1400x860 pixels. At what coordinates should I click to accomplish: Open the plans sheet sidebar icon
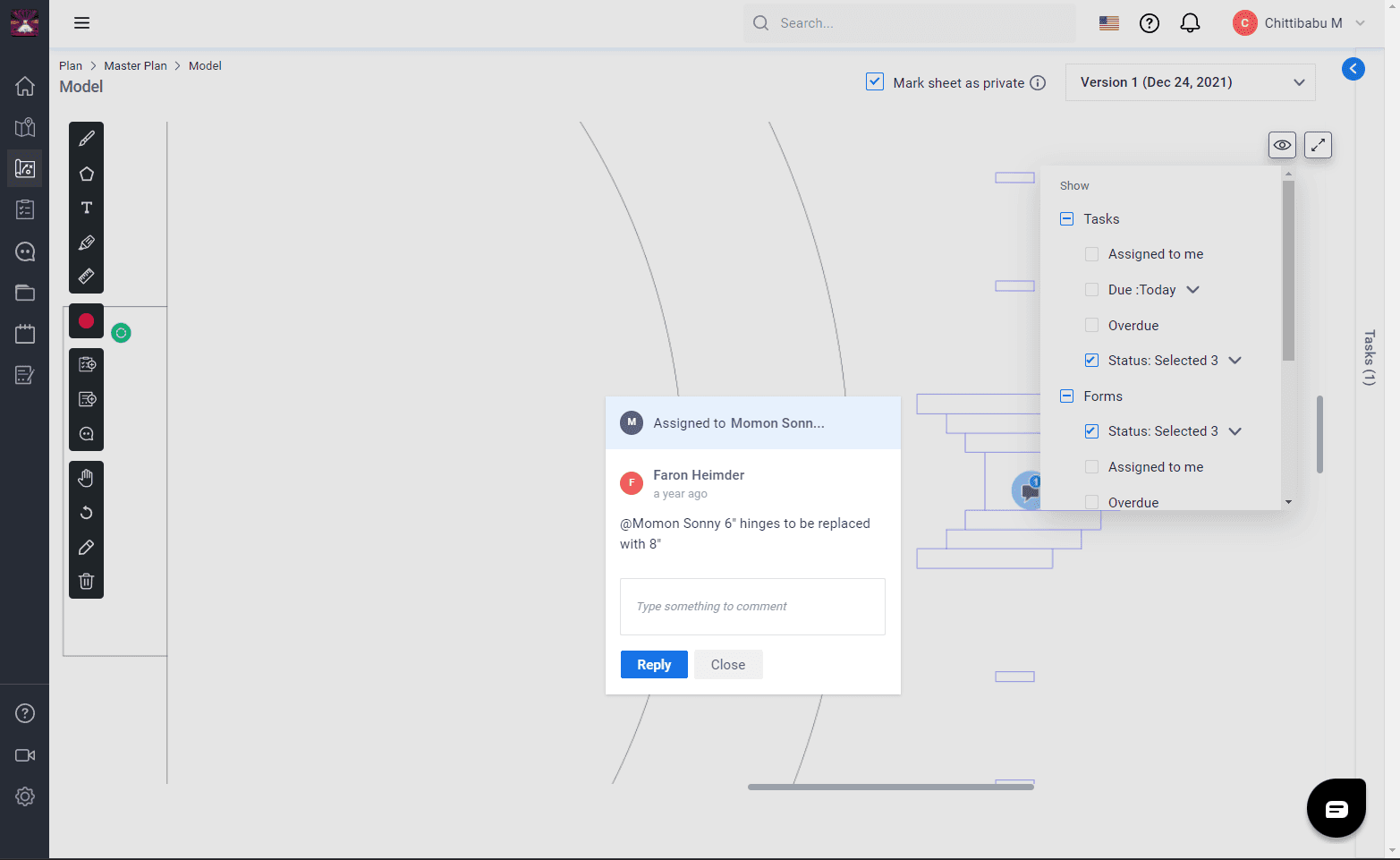tap(25, 168)
